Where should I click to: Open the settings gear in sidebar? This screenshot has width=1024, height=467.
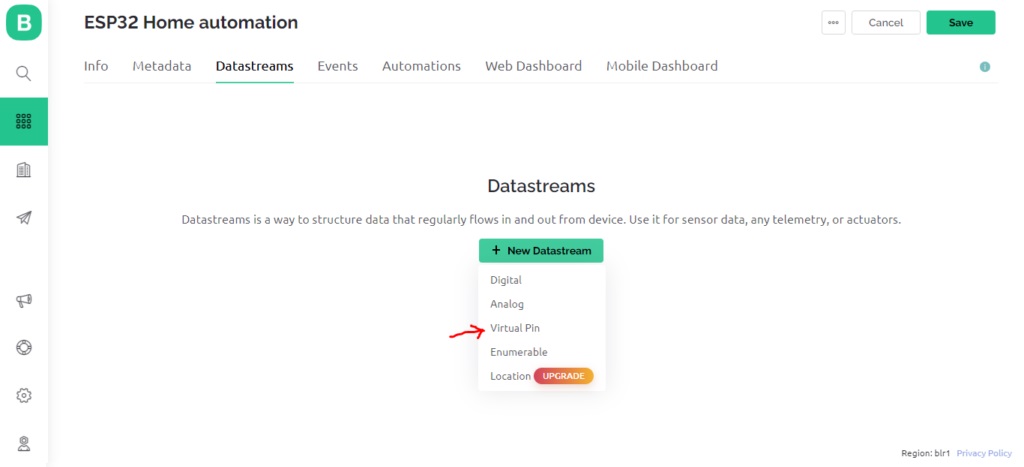[x=24, y=395]
